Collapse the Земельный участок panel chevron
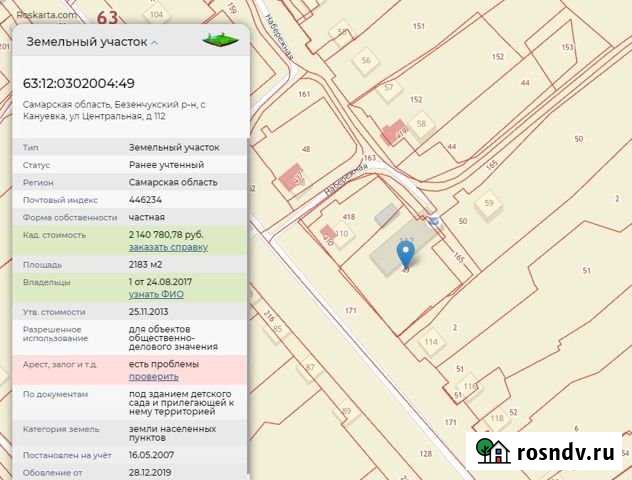This screenshot has height=480, width=632. coord(154,43)
